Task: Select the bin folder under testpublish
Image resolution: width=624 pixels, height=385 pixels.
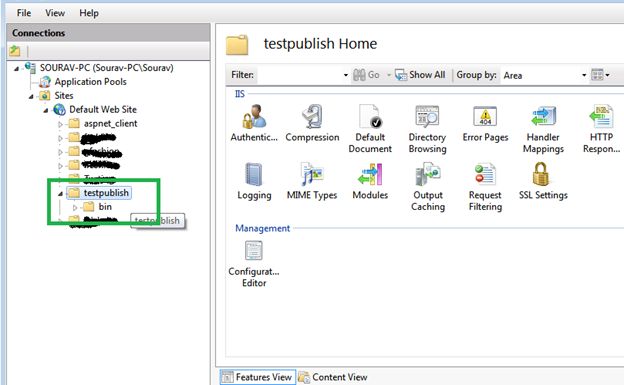Action: pyautogui.click(x=105, y=207)
